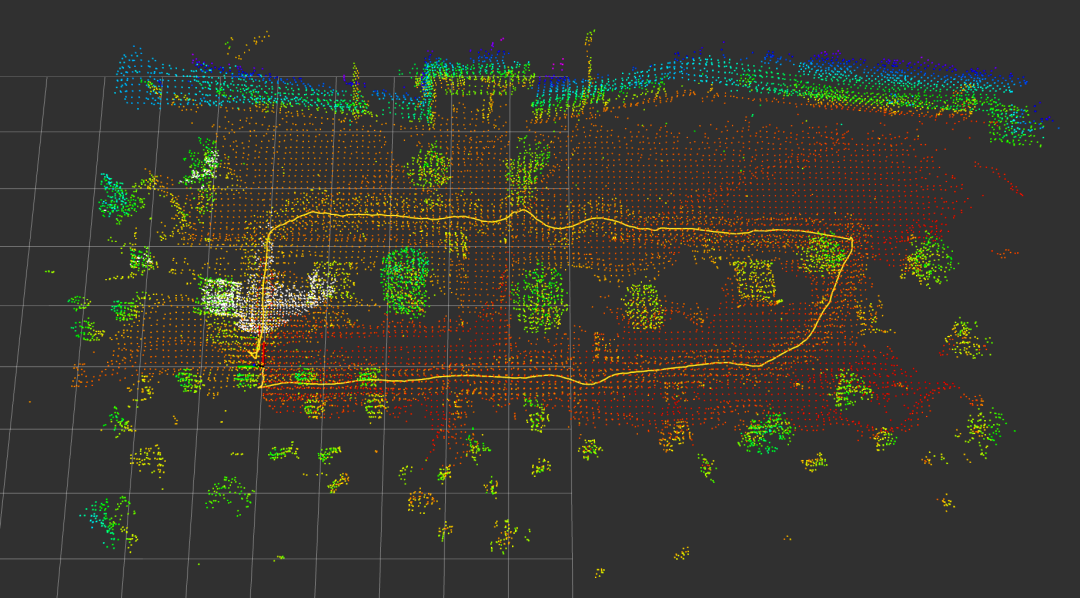Select the isolated yellow points at the bottom center

tap(682, 552)
